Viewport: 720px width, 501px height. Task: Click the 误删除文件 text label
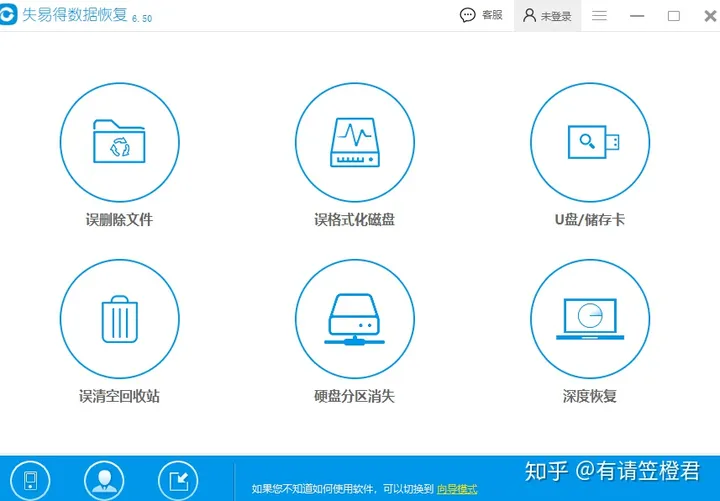119,220
